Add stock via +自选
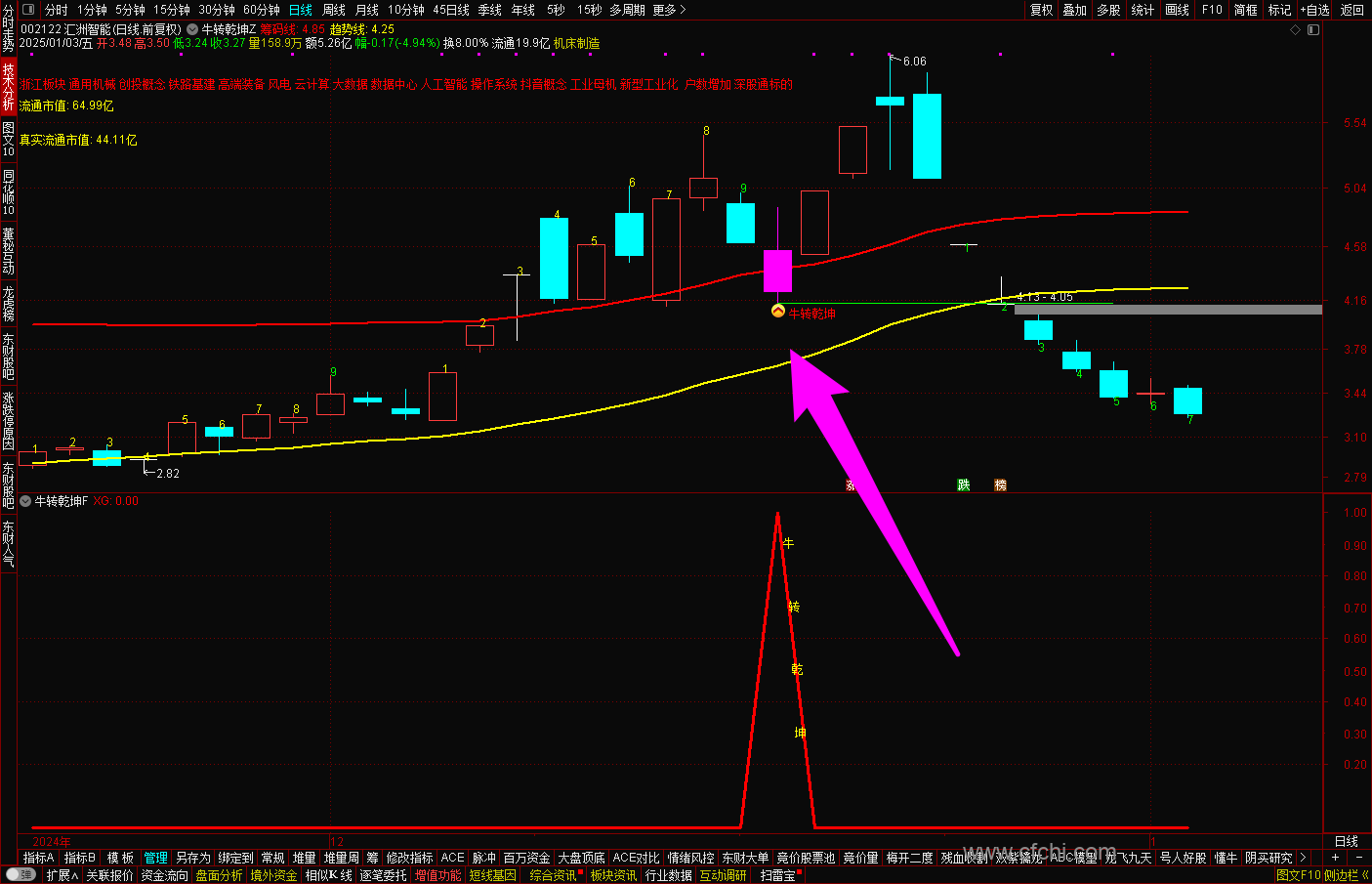The width and height of the screenshot is (1372, 884). pyautogui.click(x=1314, y=10)
